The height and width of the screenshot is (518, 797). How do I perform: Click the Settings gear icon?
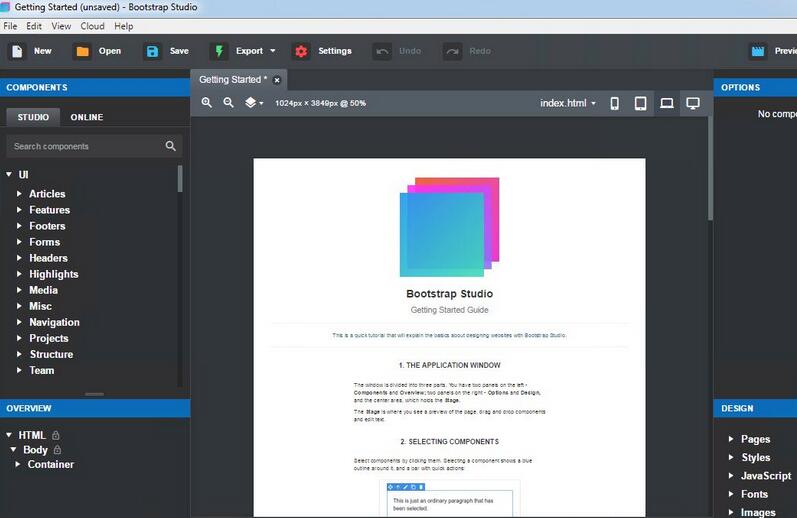301,51
